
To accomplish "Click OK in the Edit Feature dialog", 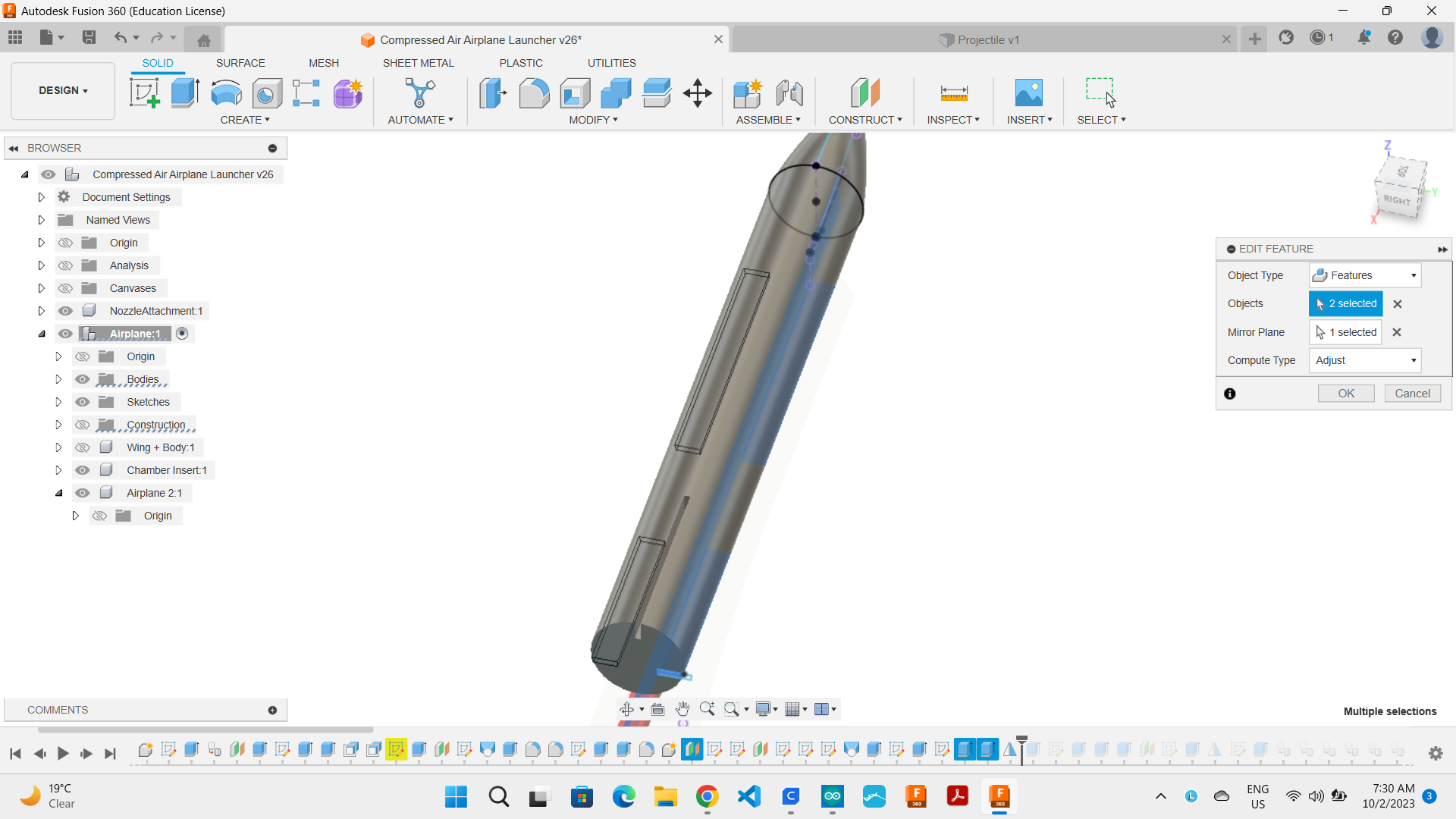I will [x=1345, y=393].
